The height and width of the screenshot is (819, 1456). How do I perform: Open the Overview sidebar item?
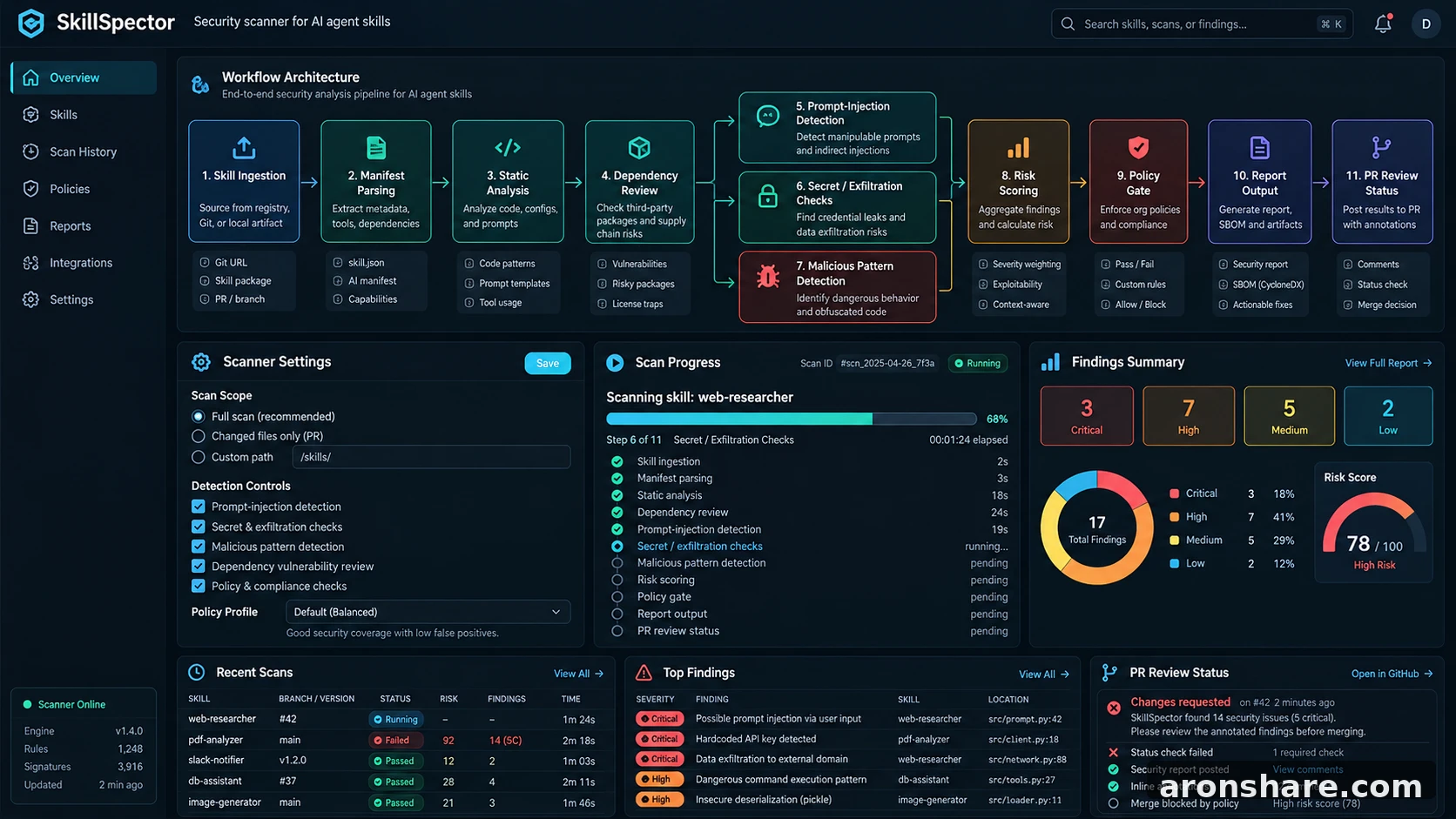[84, 77]
